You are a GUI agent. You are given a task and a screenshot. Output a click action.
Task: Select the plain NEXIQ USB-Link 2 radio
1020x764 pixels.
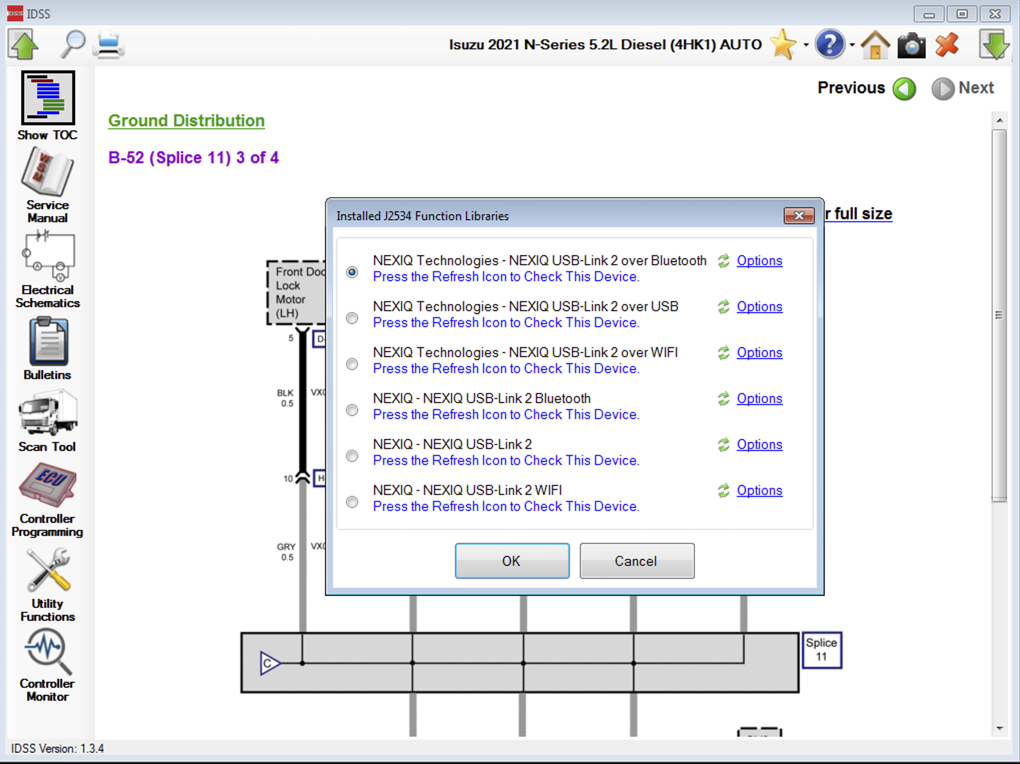[352, 456]
